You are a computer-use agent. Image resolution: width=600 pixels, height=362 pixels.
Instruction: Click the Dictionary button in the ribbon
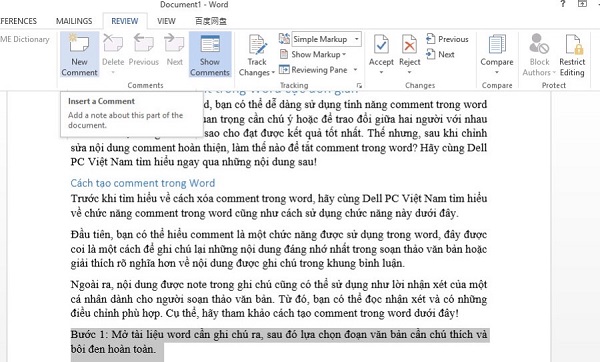click(25, 39)
